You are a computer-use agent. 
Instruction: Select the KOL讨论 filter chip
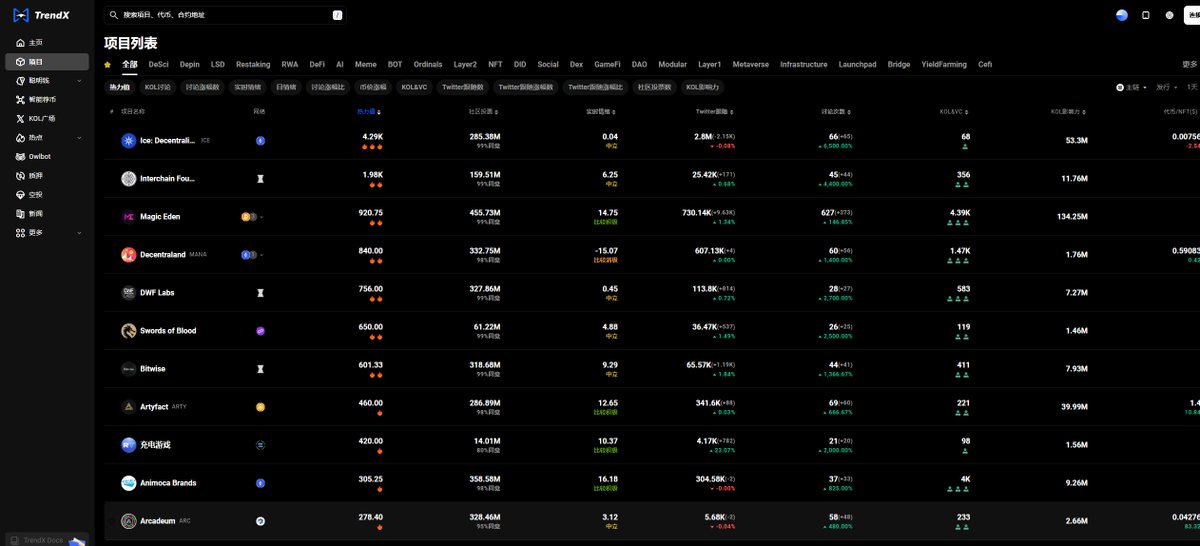pos(157,87)
